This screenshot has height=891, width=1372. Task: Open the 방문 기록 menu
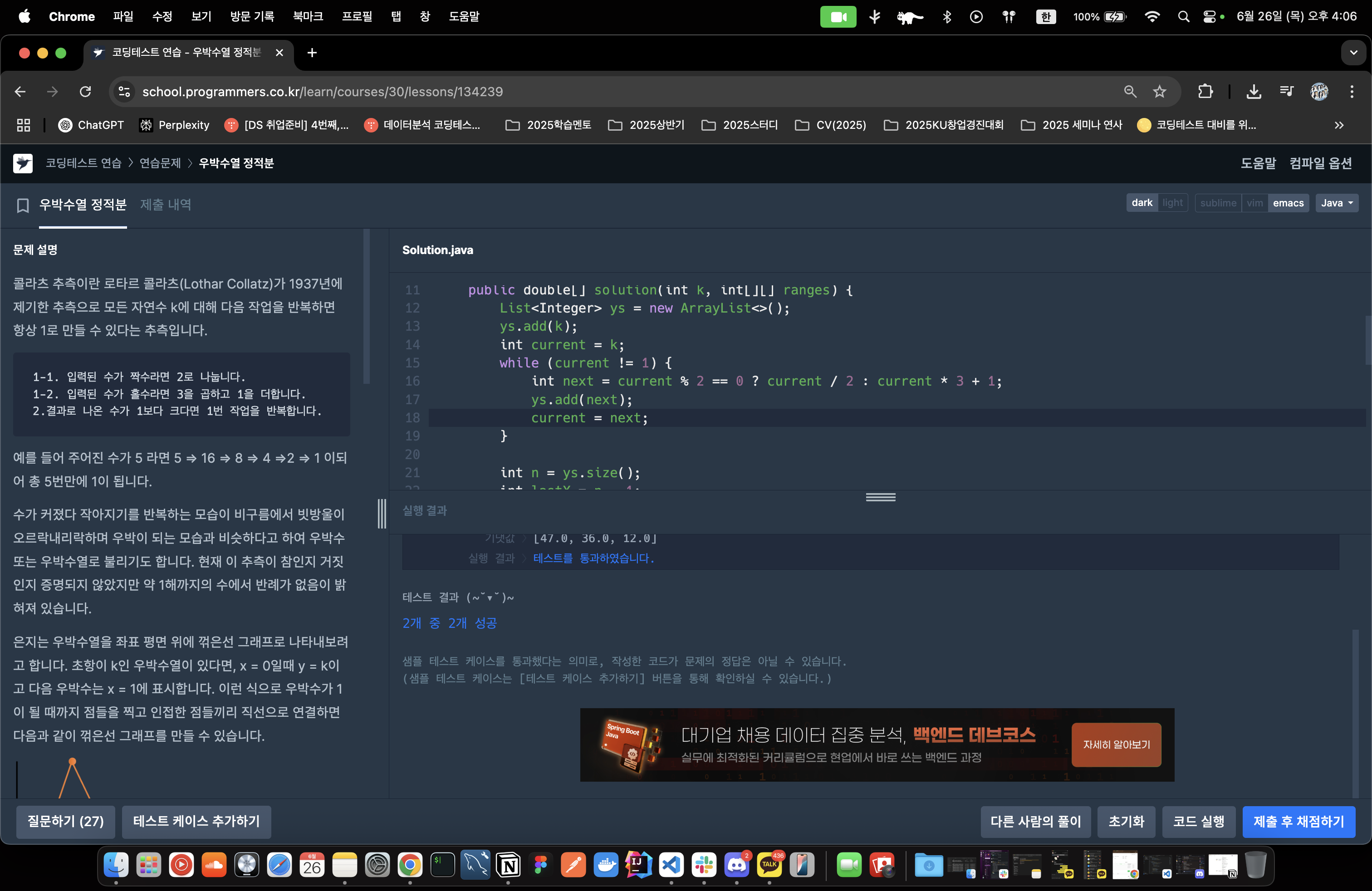pyautogui.click(x=252, y=17)
